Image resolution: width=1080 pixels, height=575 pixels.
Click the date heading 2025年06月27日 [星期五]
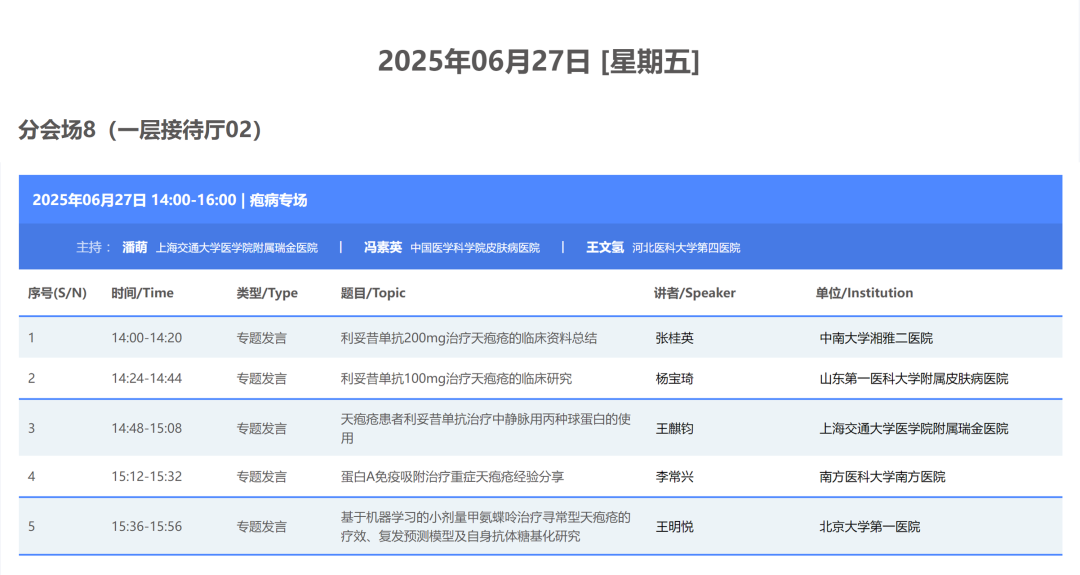539,61
